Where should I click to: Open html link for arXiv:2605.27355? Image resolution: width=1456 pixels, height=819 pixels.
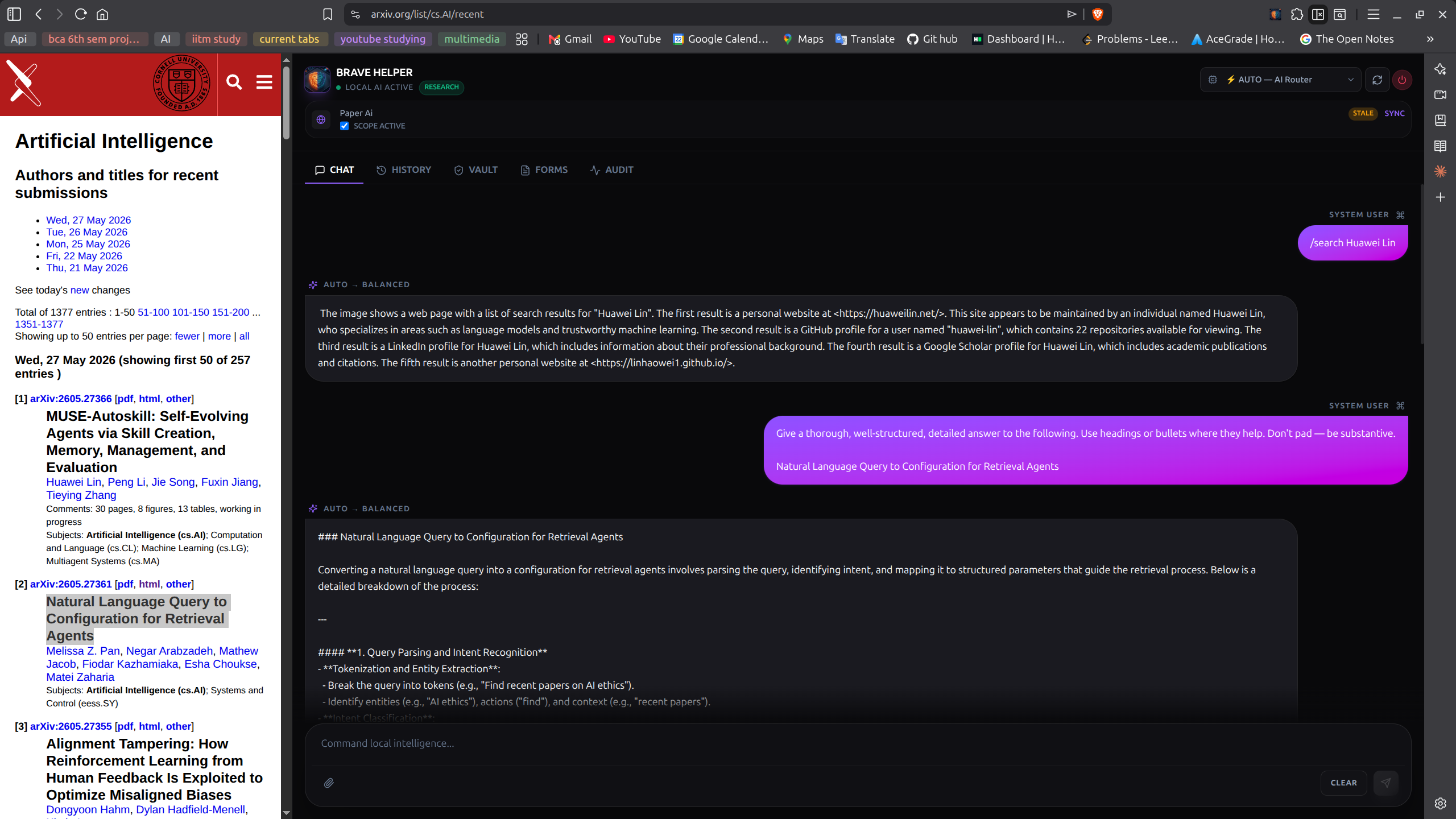(149, 726)
